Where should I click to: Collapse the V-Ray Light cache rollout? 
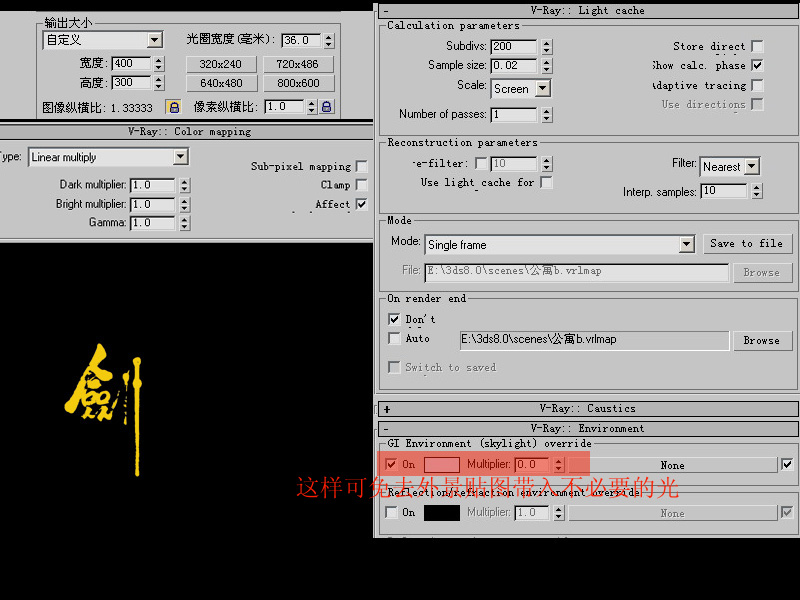[387, 11]
